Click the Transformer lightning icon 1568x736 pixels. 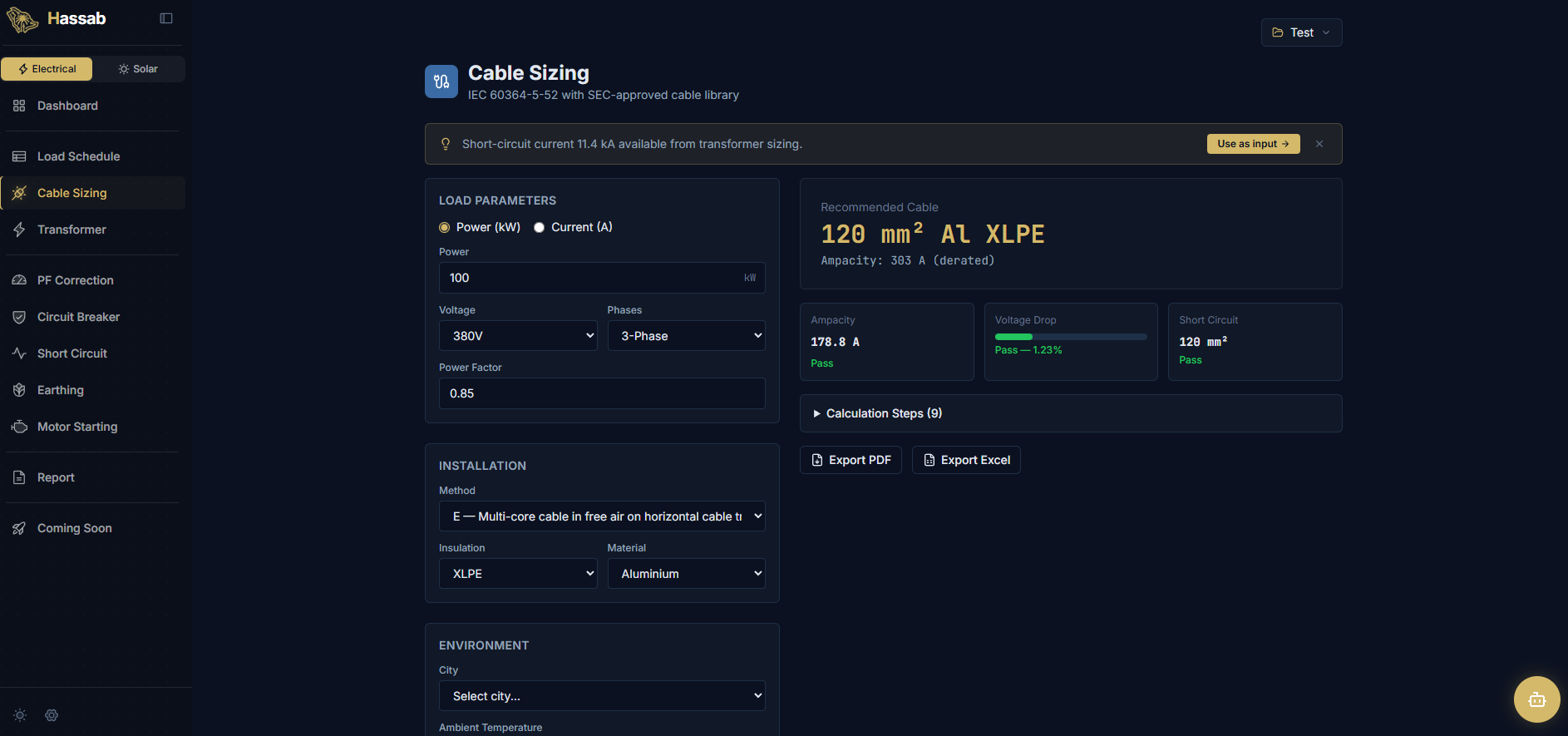[19, 230]
